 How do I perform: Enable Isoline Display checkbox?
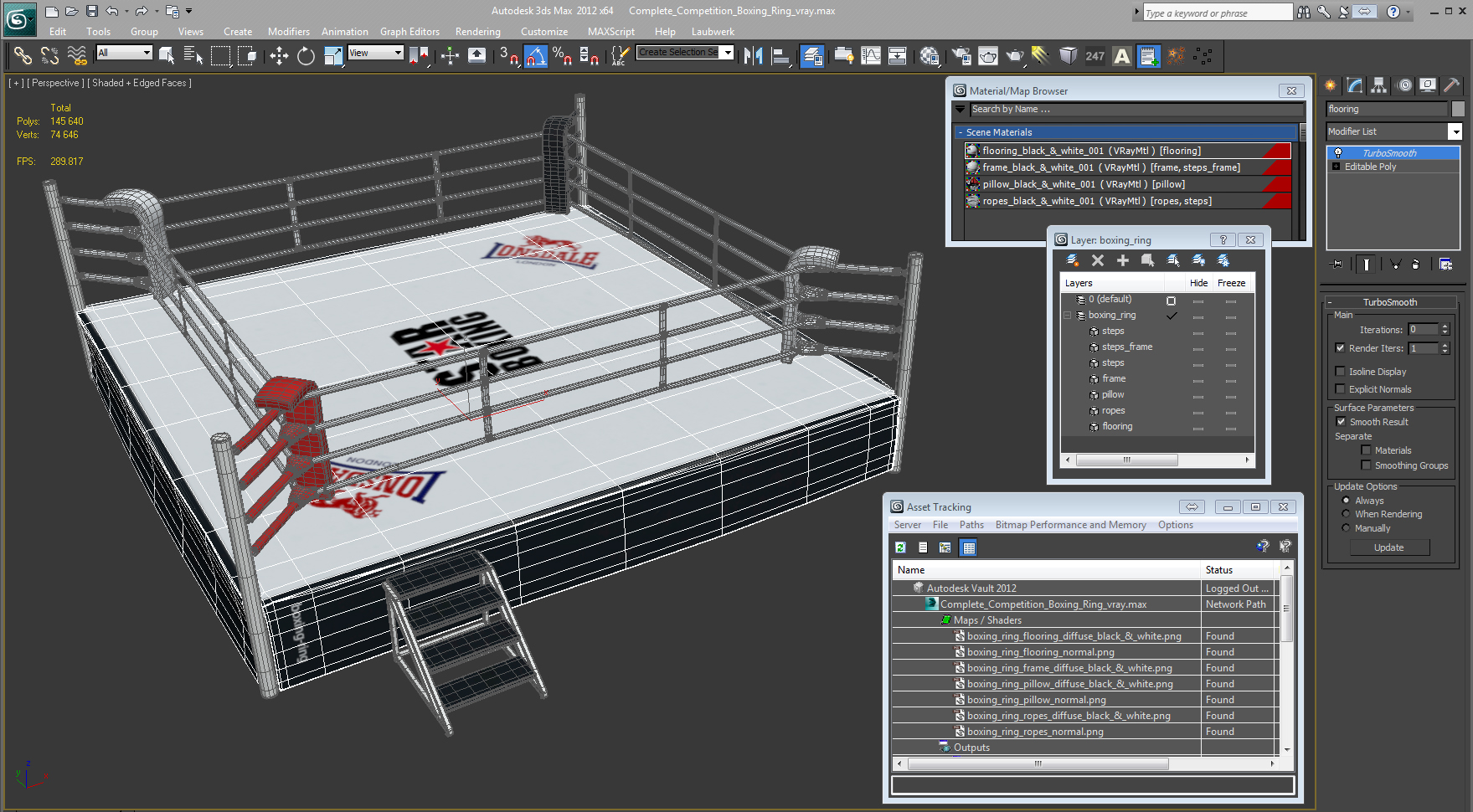pyautogui.click(x=1340, y=372)
